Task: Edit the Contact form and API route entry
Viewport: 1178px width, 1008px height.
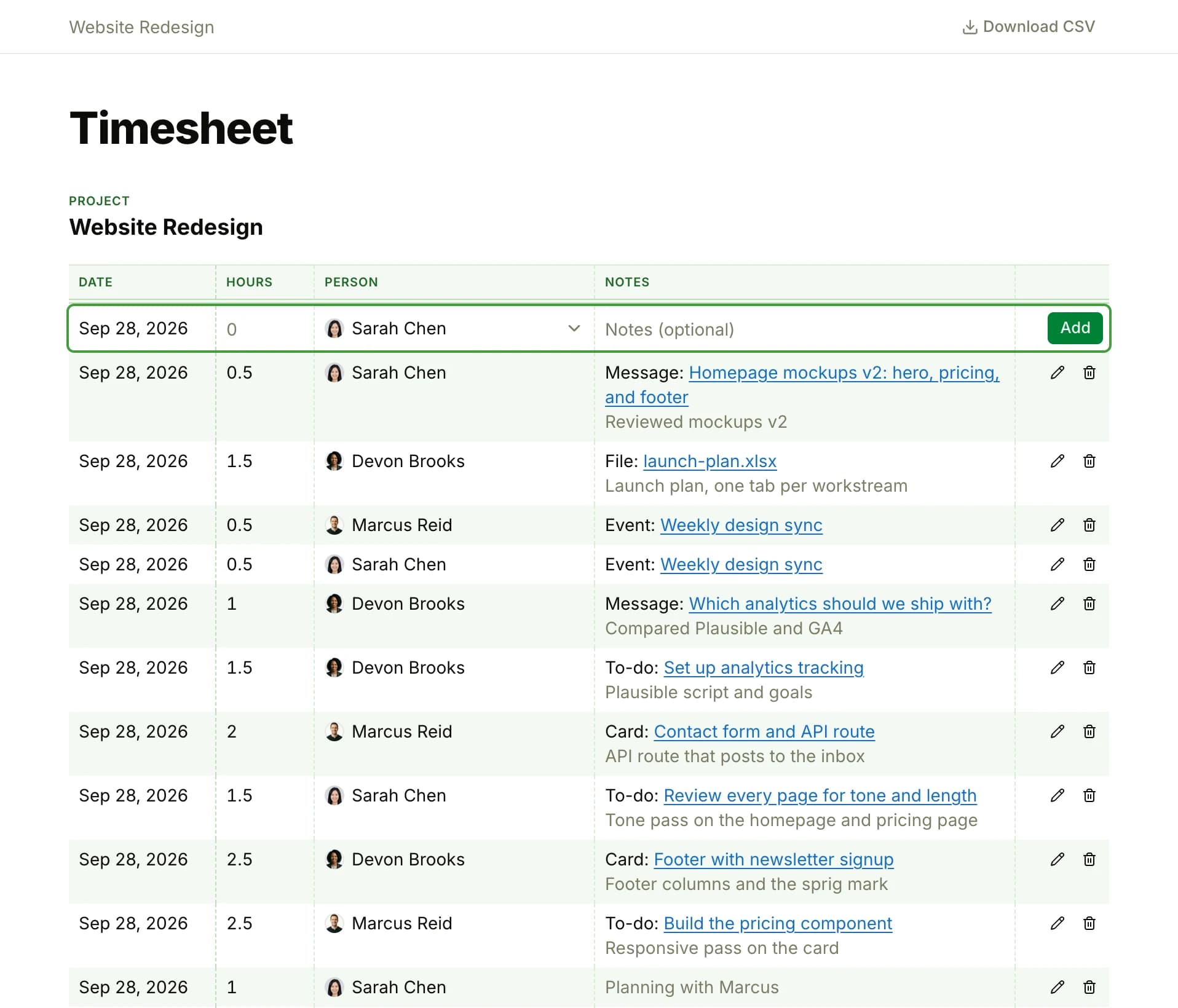Action: point(1057,731)
